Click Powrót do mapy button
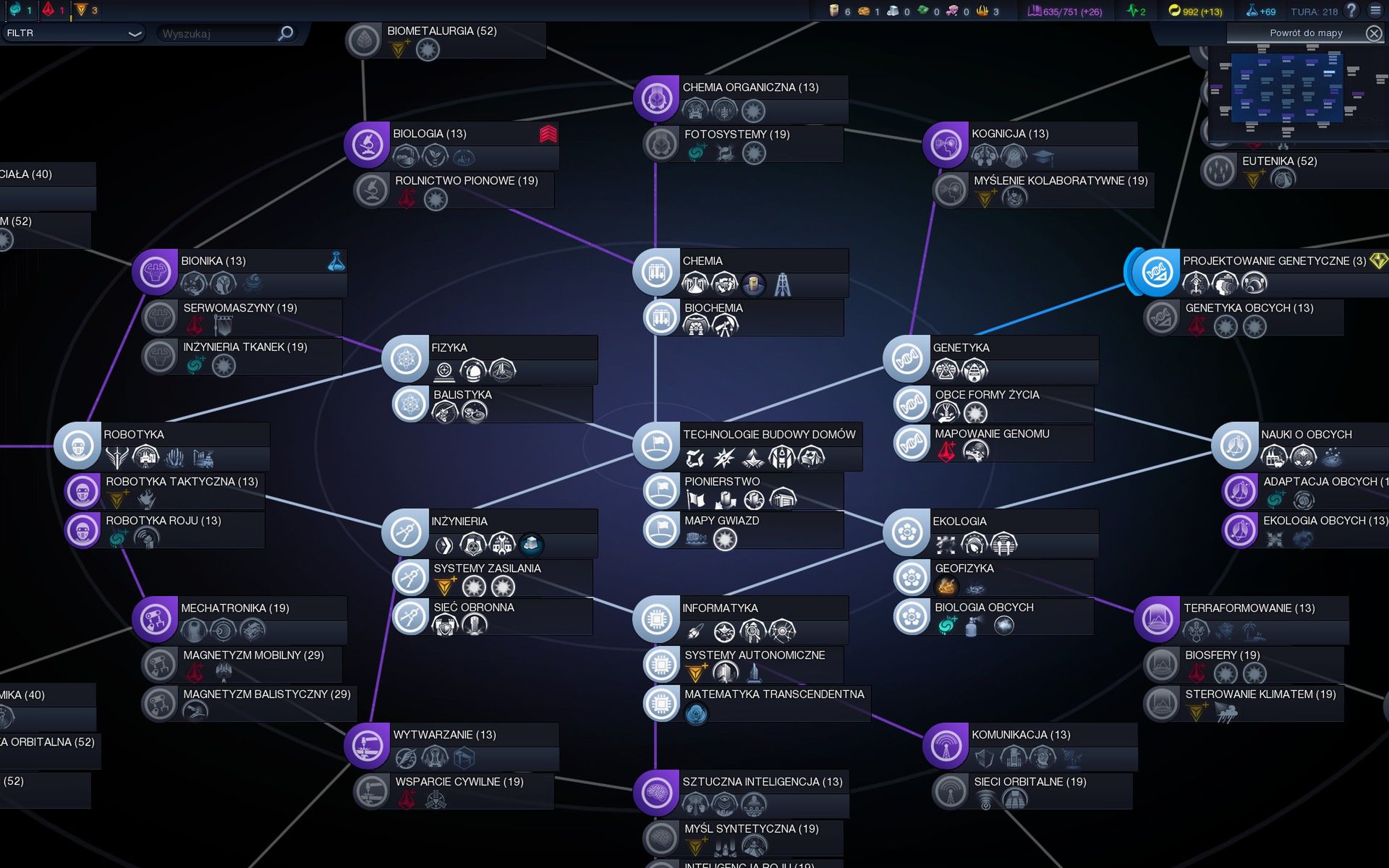Image resolution: width=1389 pixels, height=868 pixels. coord(1305,33)
